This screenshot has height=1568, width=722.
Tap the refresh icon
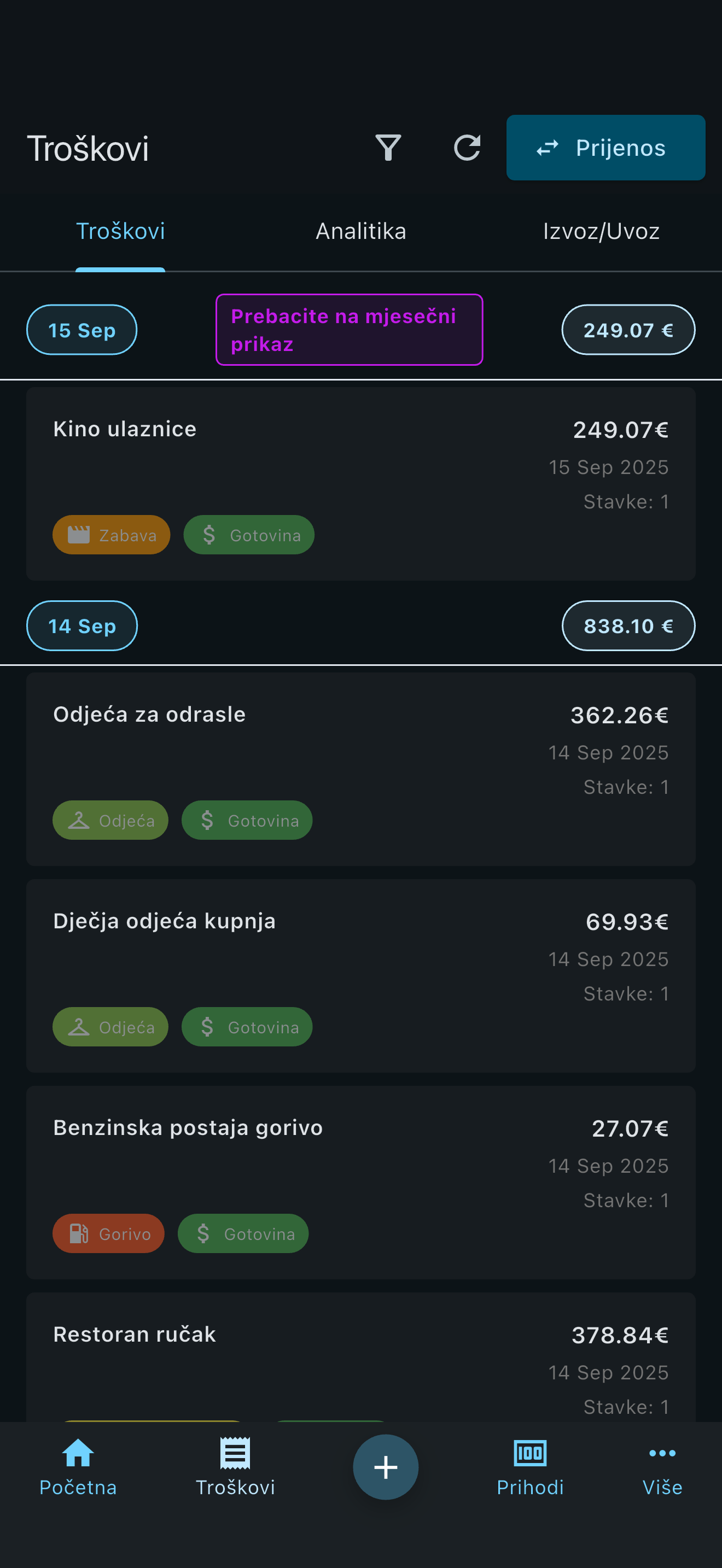point(467,148)
